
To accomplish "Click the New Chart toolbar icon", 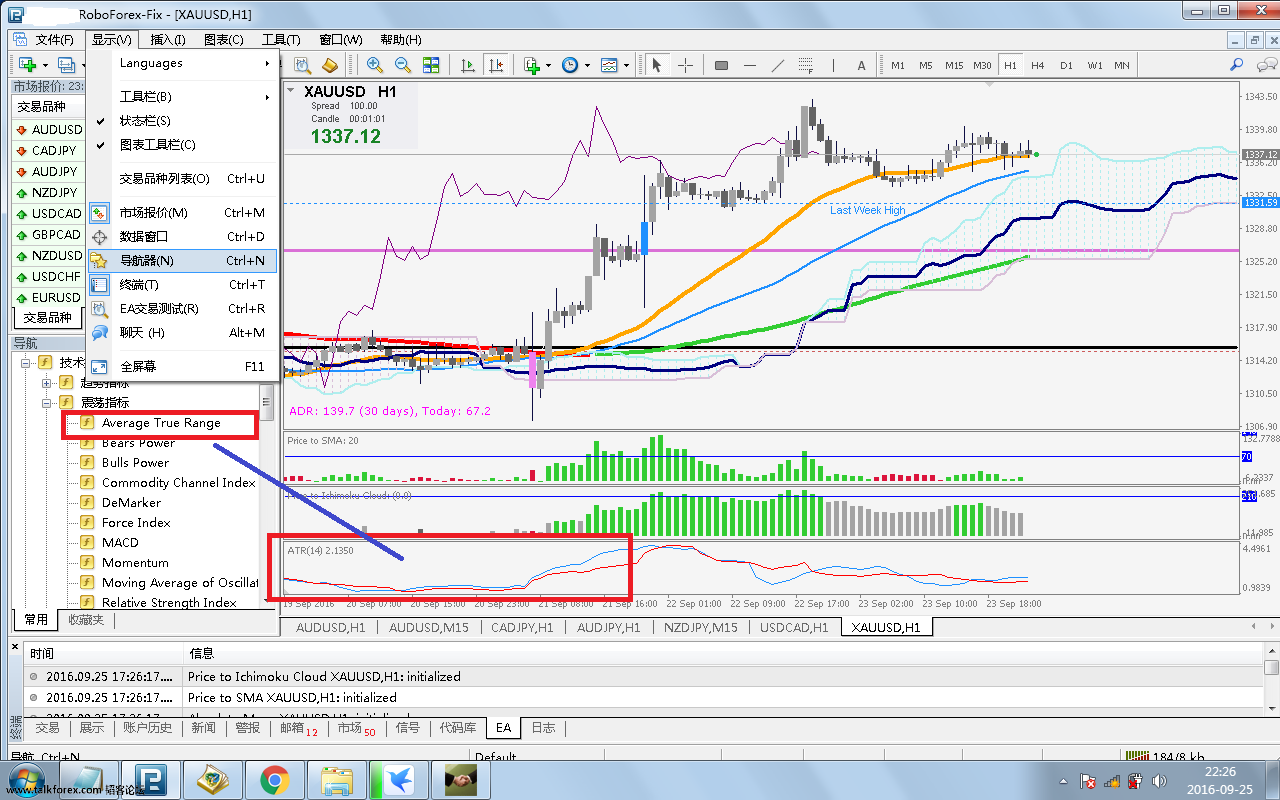I will coord(27,65).
